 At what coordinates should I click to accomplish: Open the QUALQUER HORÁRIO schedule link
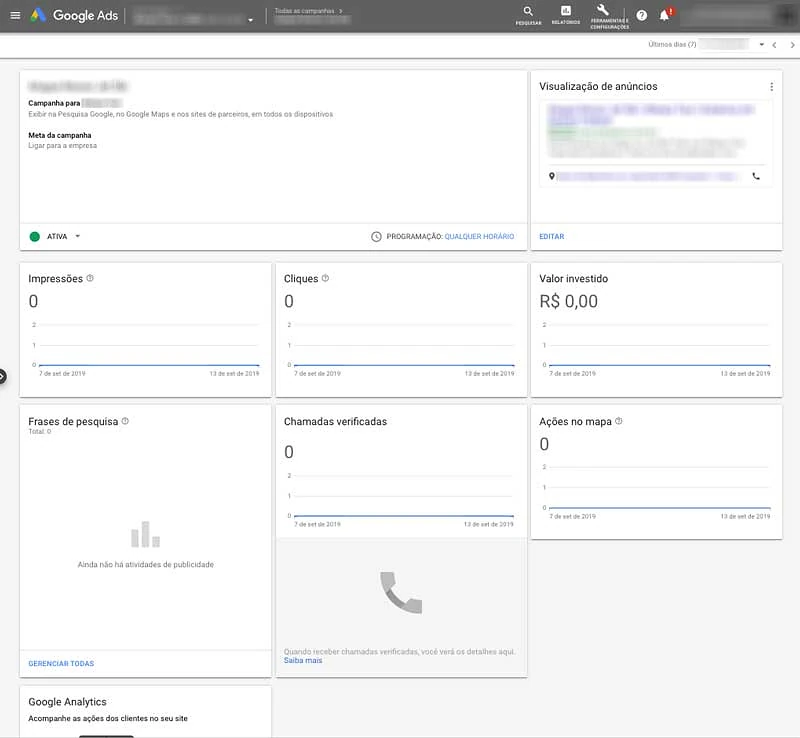point(479,236)
